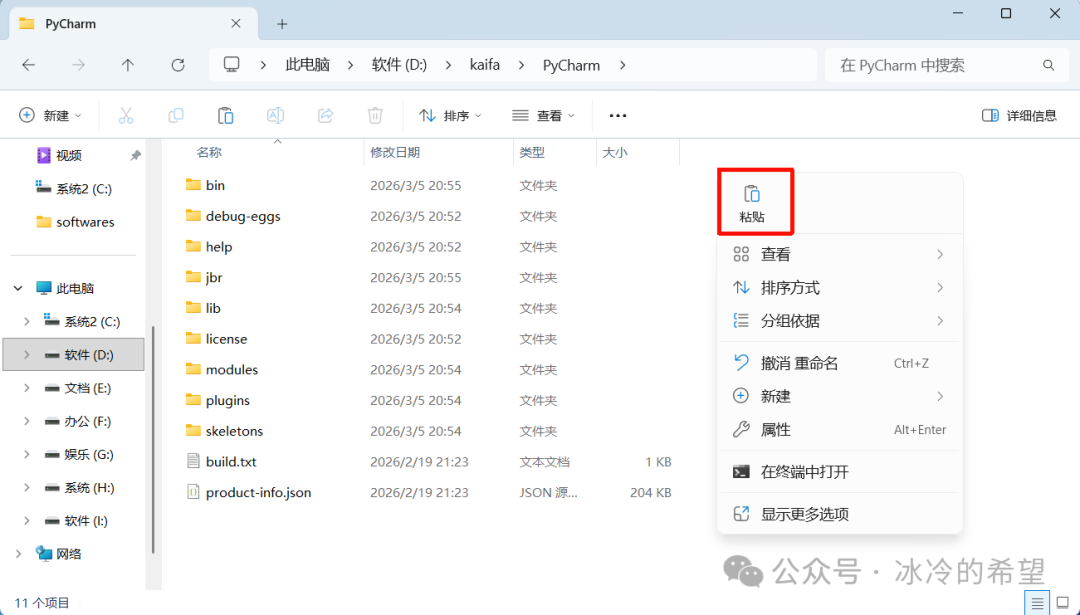Toggle the 详细信息 details pane
Viewport: 1080px width, 615px height.
click(1019, 116)
